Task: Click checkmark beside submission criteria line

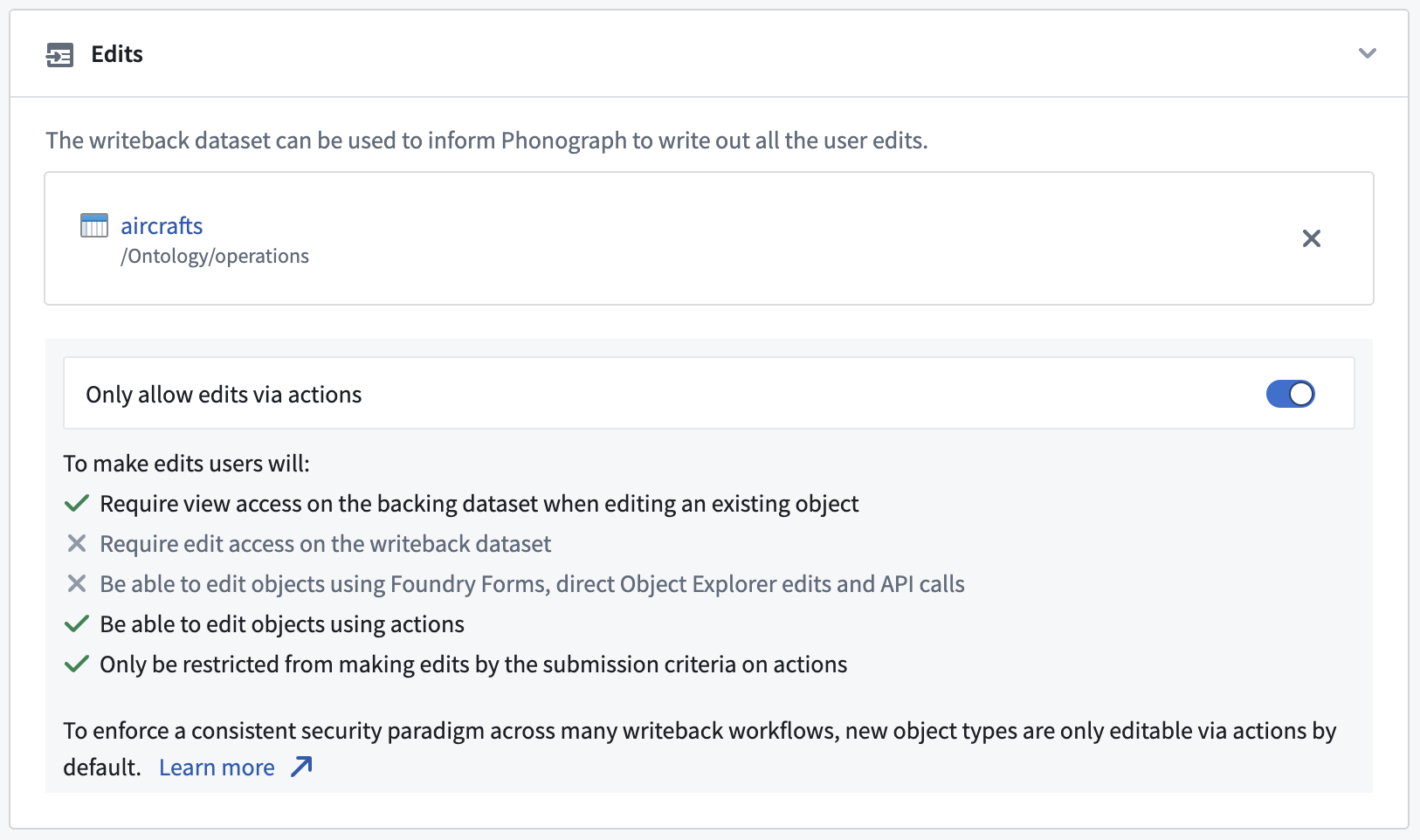Action: (x=77, y=664)
